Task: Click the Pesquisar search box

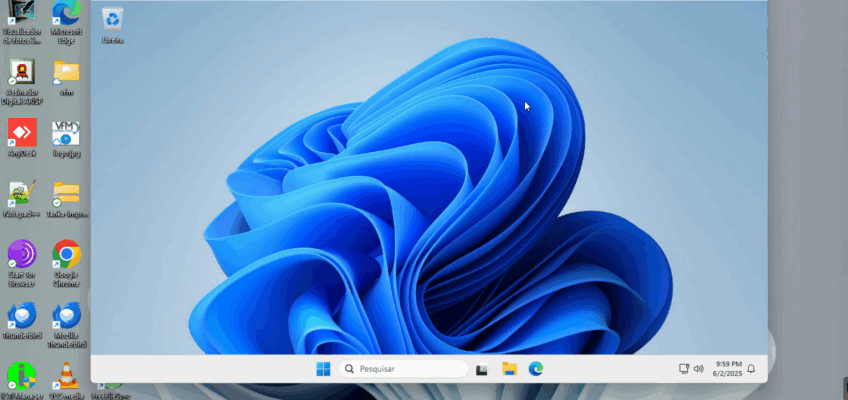Action: tap(403, 369)
